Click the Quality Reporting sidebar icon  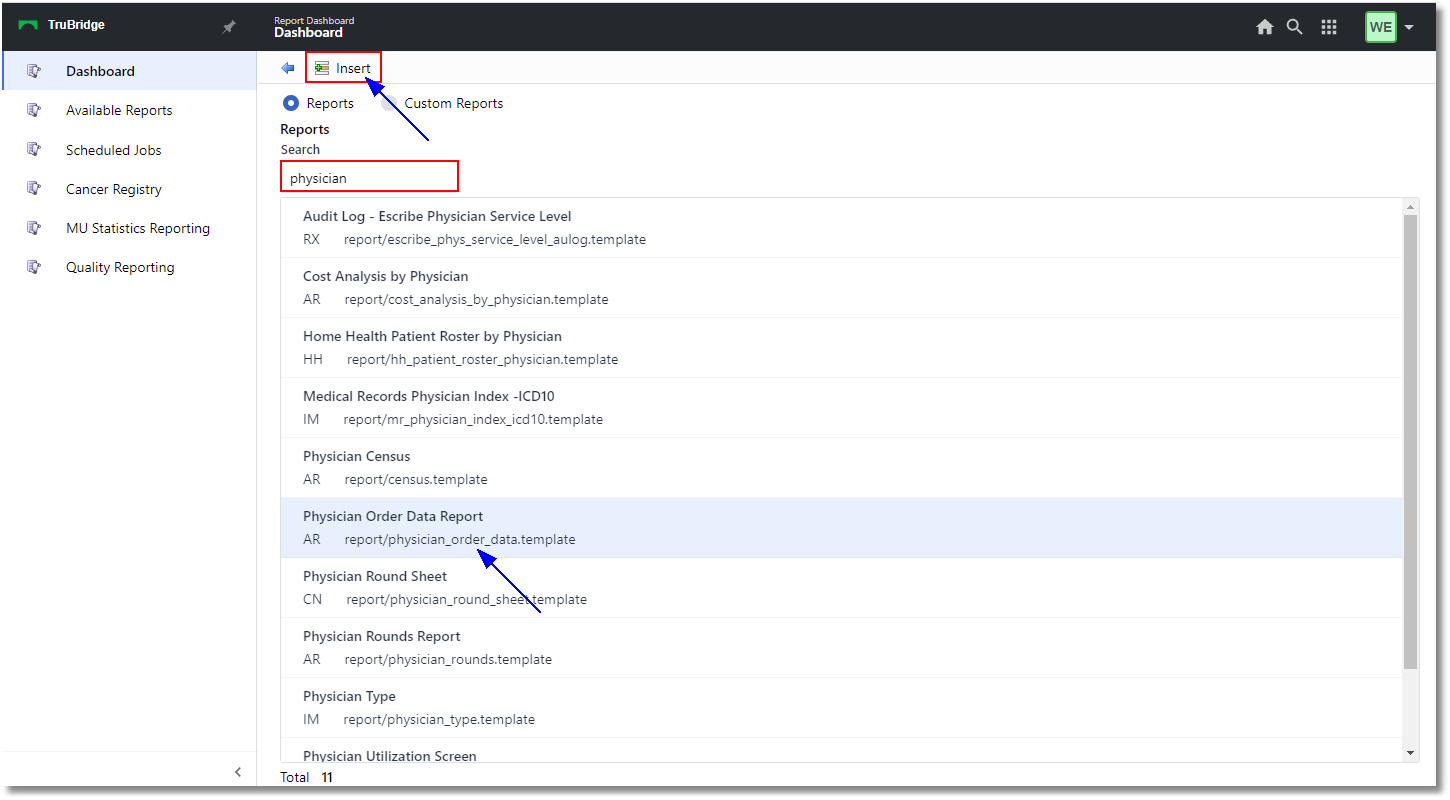coord(34,267)
